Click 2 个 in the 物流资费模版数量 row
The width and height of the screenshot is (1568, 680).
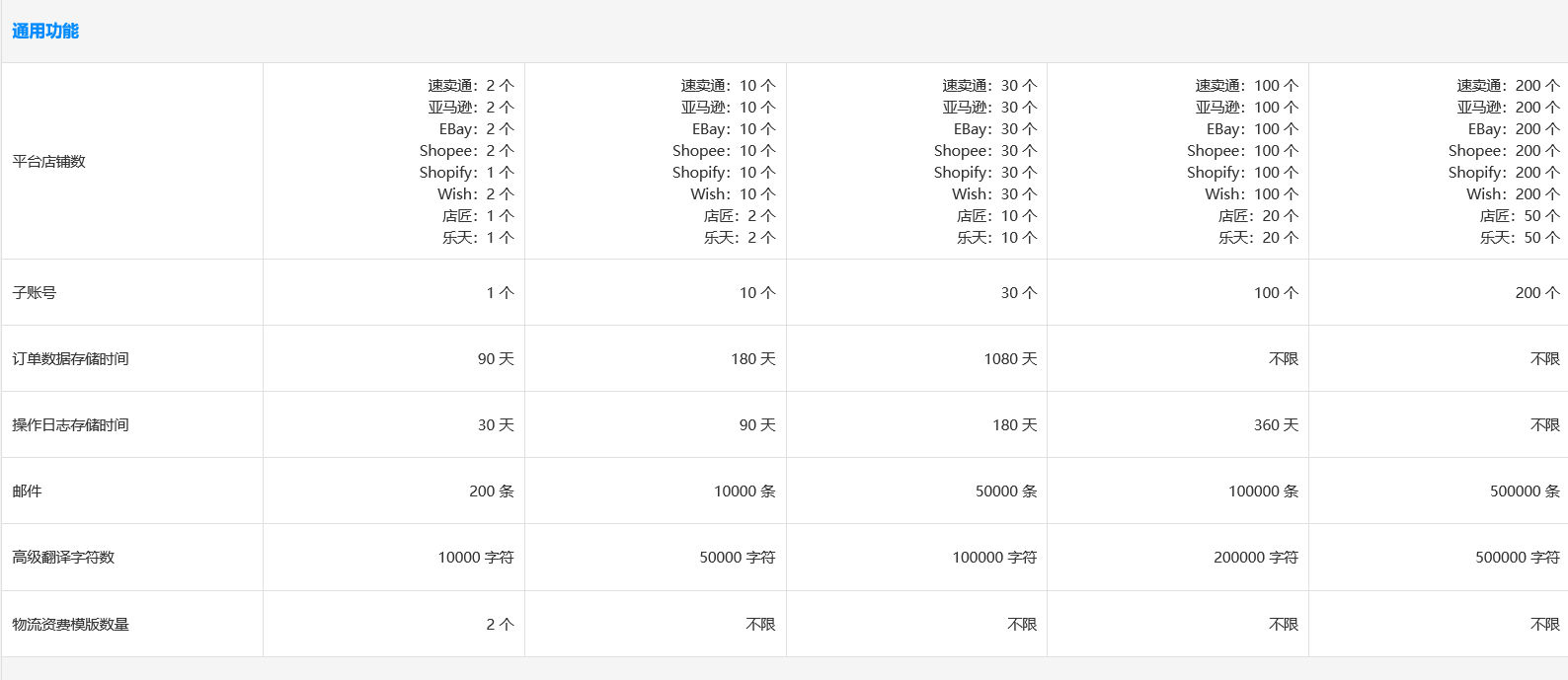click(x=501, y=624)
